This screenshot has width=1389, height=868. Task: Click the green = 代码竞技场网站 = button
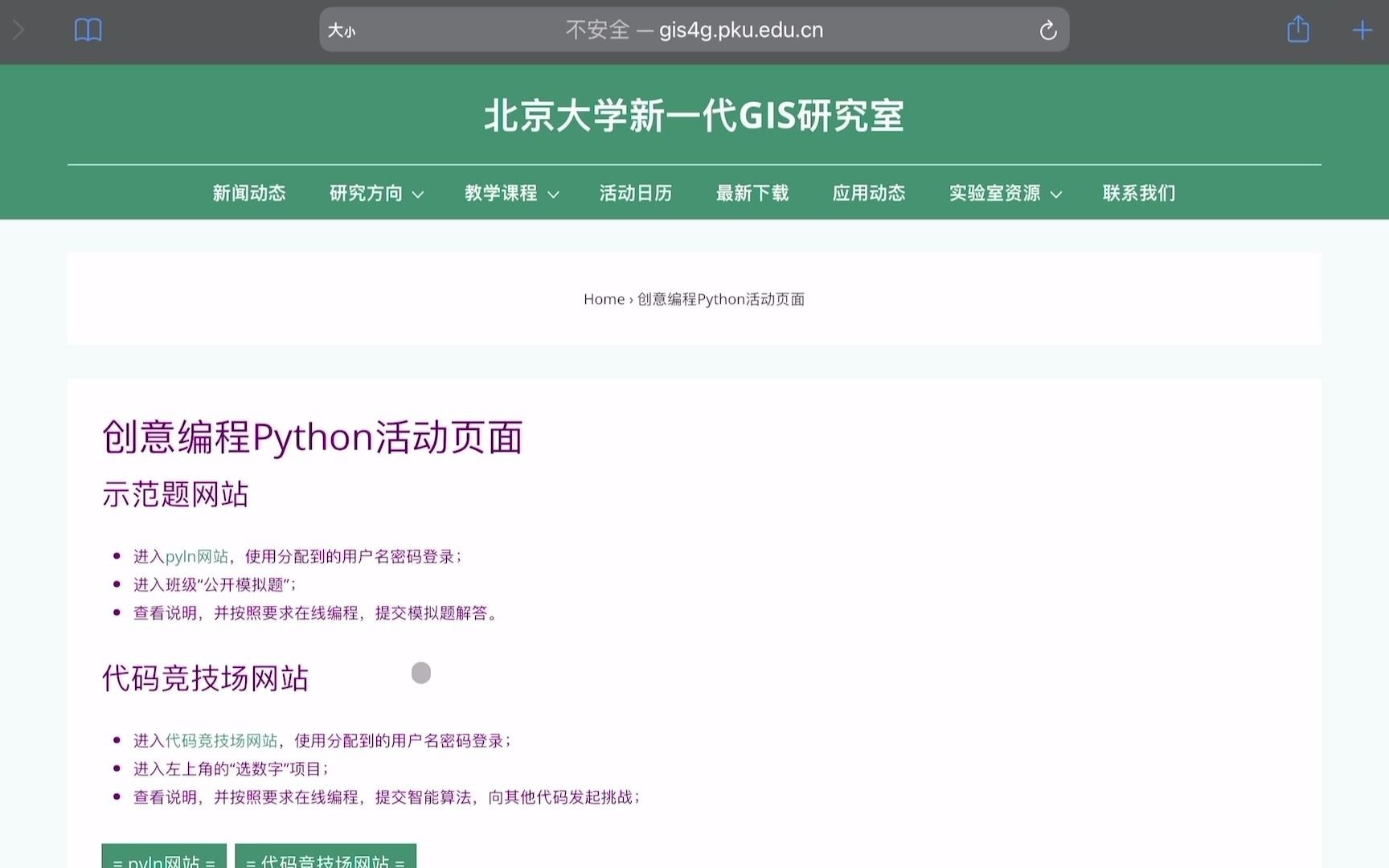point(326,857)
